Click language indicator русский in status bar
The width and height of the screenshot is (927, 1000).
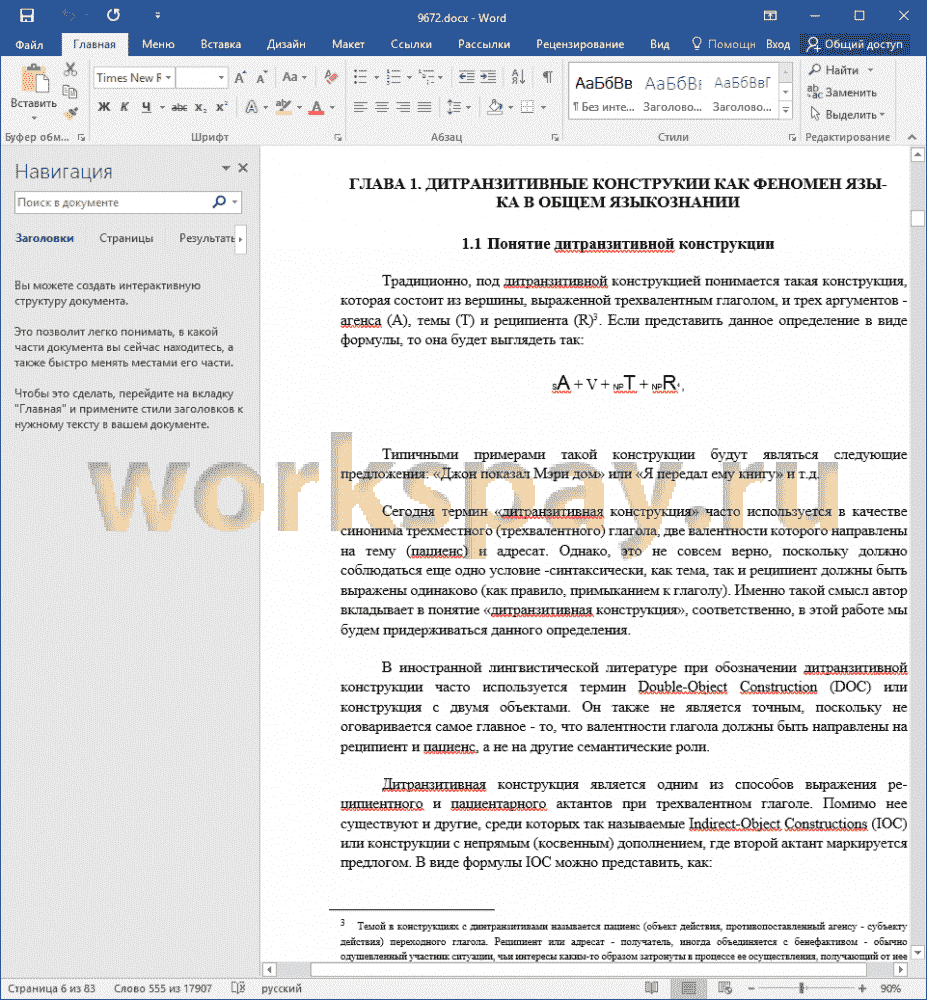pos(281,988)
